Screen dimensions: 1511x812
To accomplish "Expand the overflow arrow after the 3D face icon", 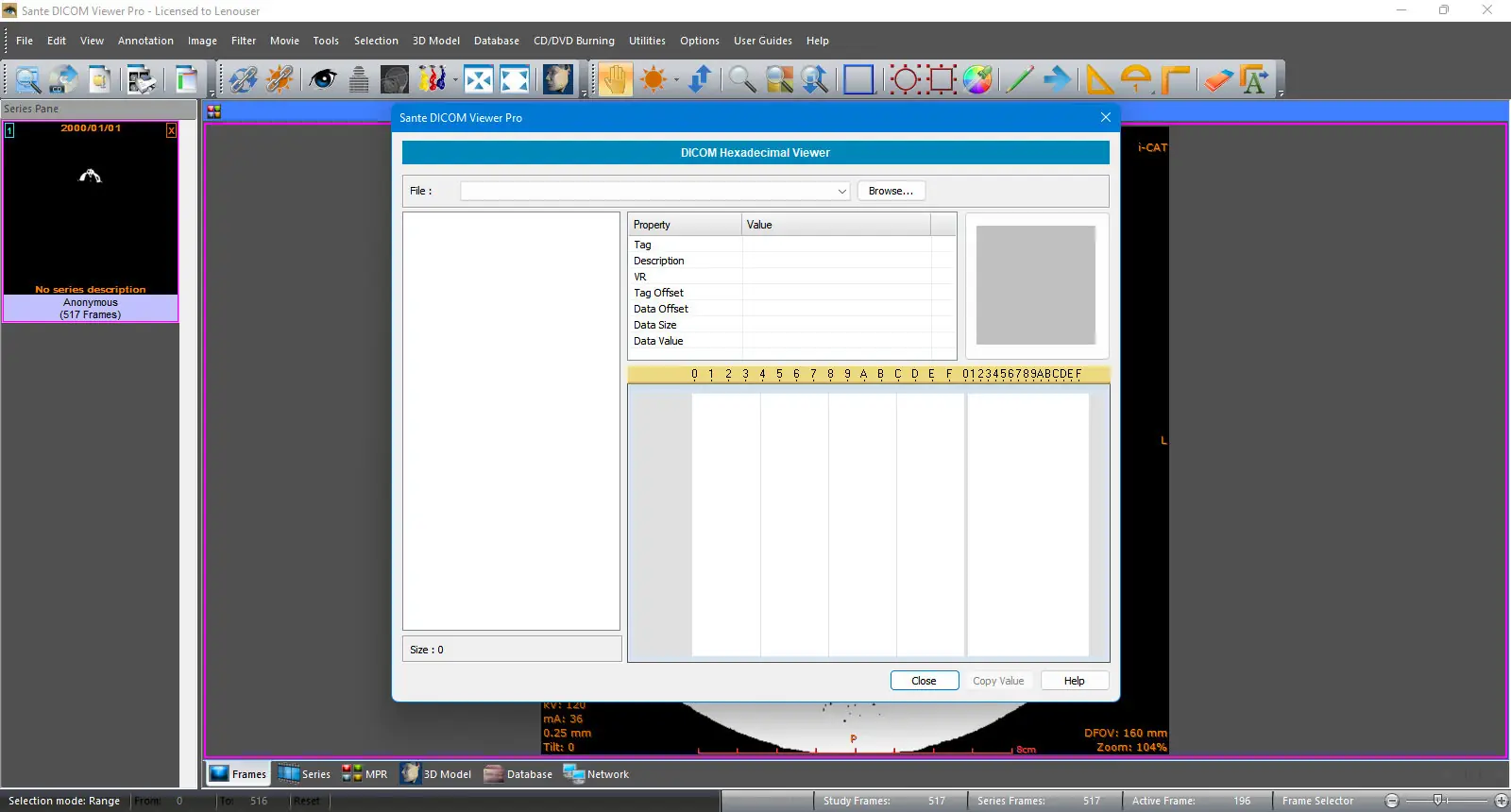I will (585, 93).
